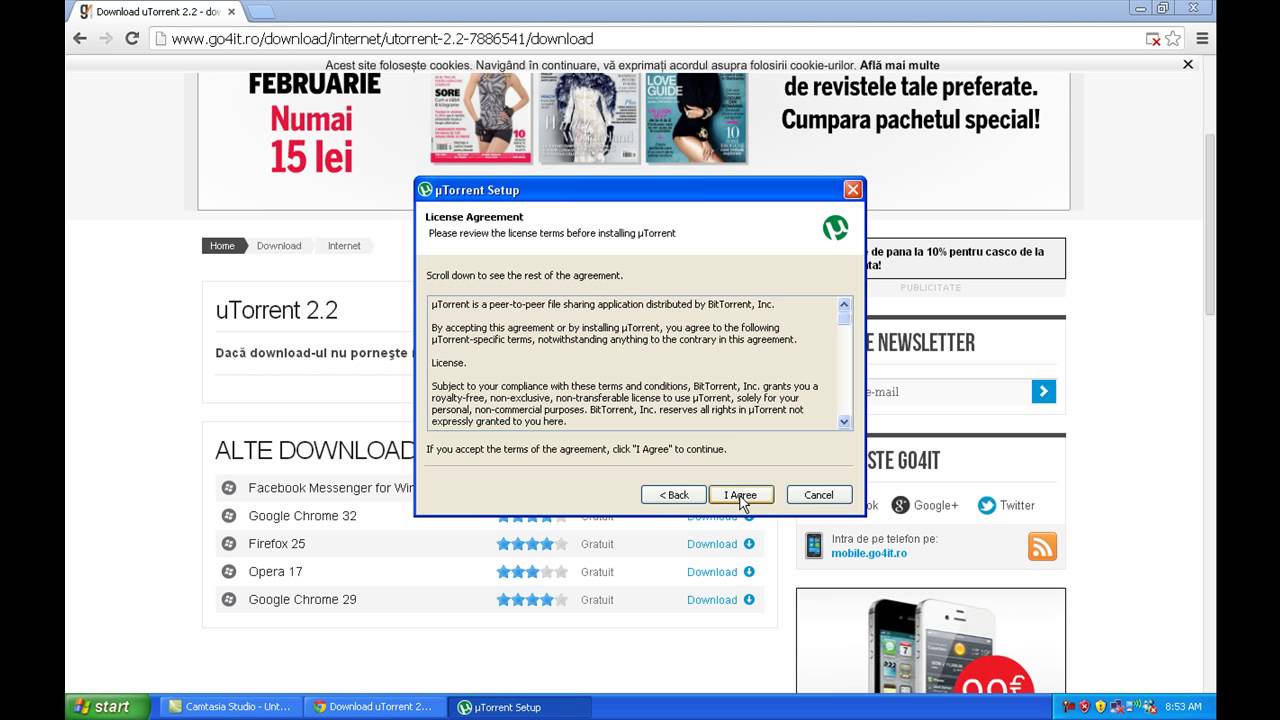This screenshot has width=1280, height=720.
Task: Click the license agreement scrollbar thumb
Action: tap(844, 318)
